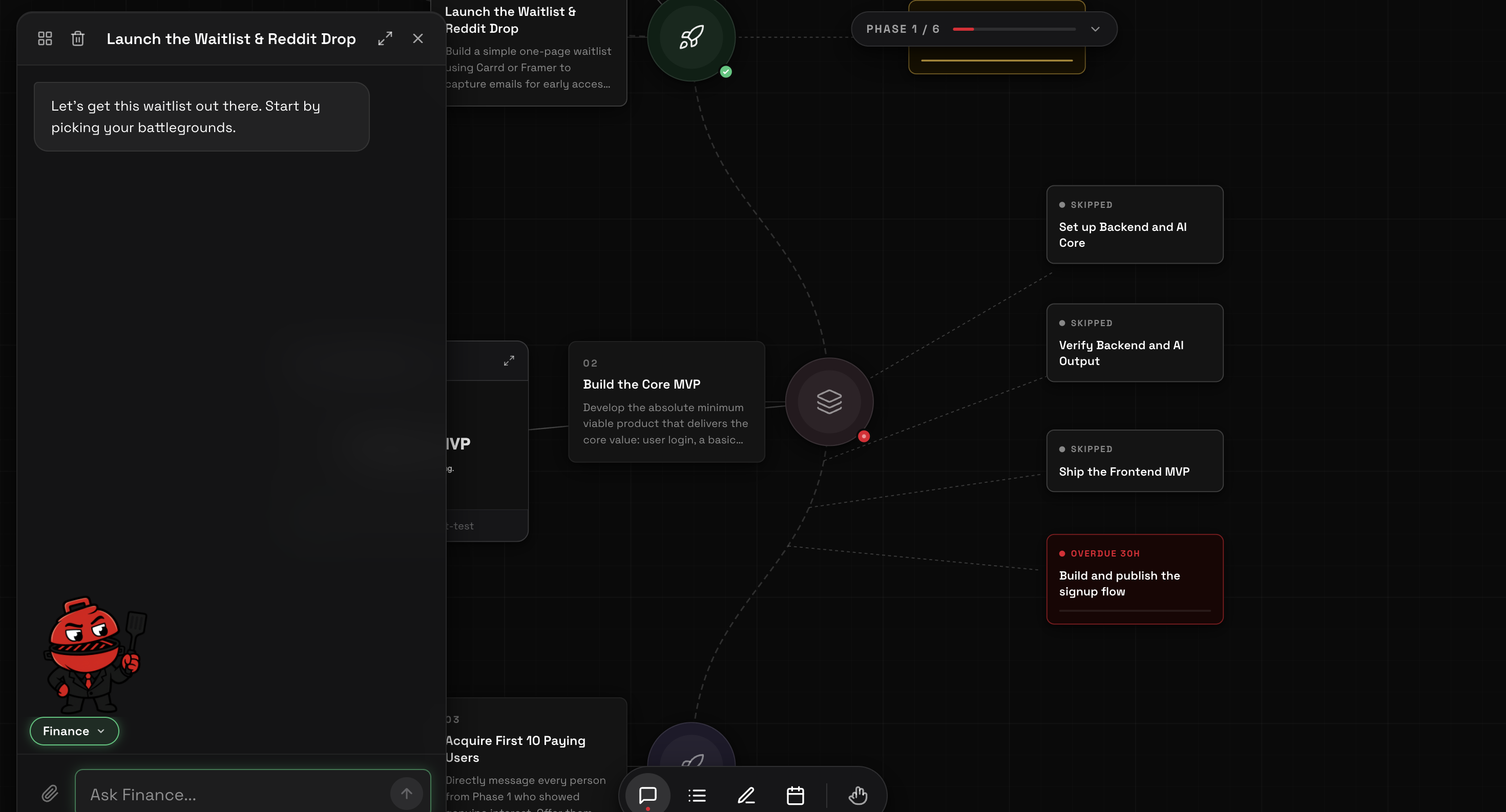
Task: Expand the Phase 1 / 6 chevron
Action: (x=1095, y=29)
